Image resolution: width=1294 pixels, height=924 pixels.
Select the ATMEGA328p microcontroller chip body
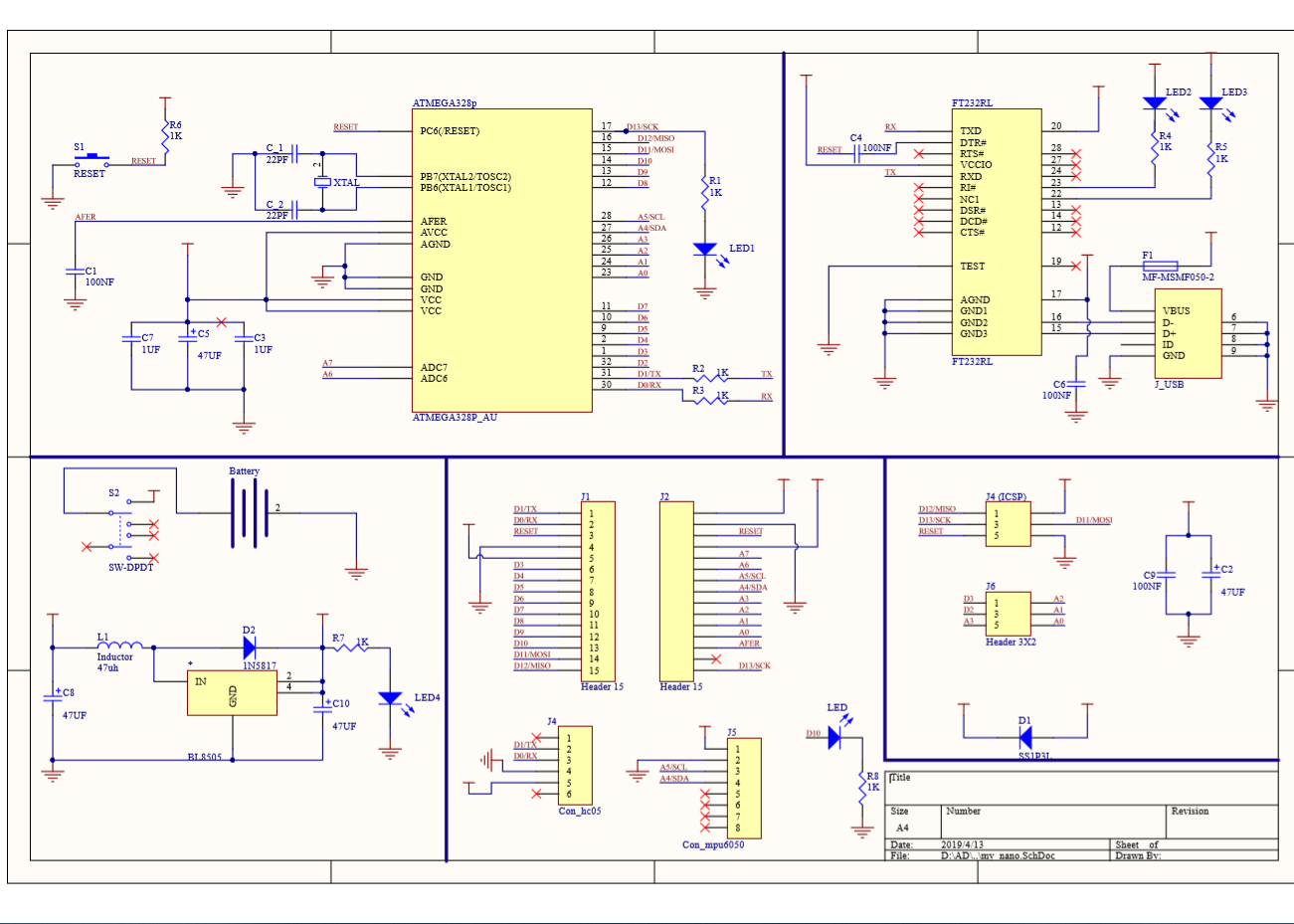tap(502, 260)
